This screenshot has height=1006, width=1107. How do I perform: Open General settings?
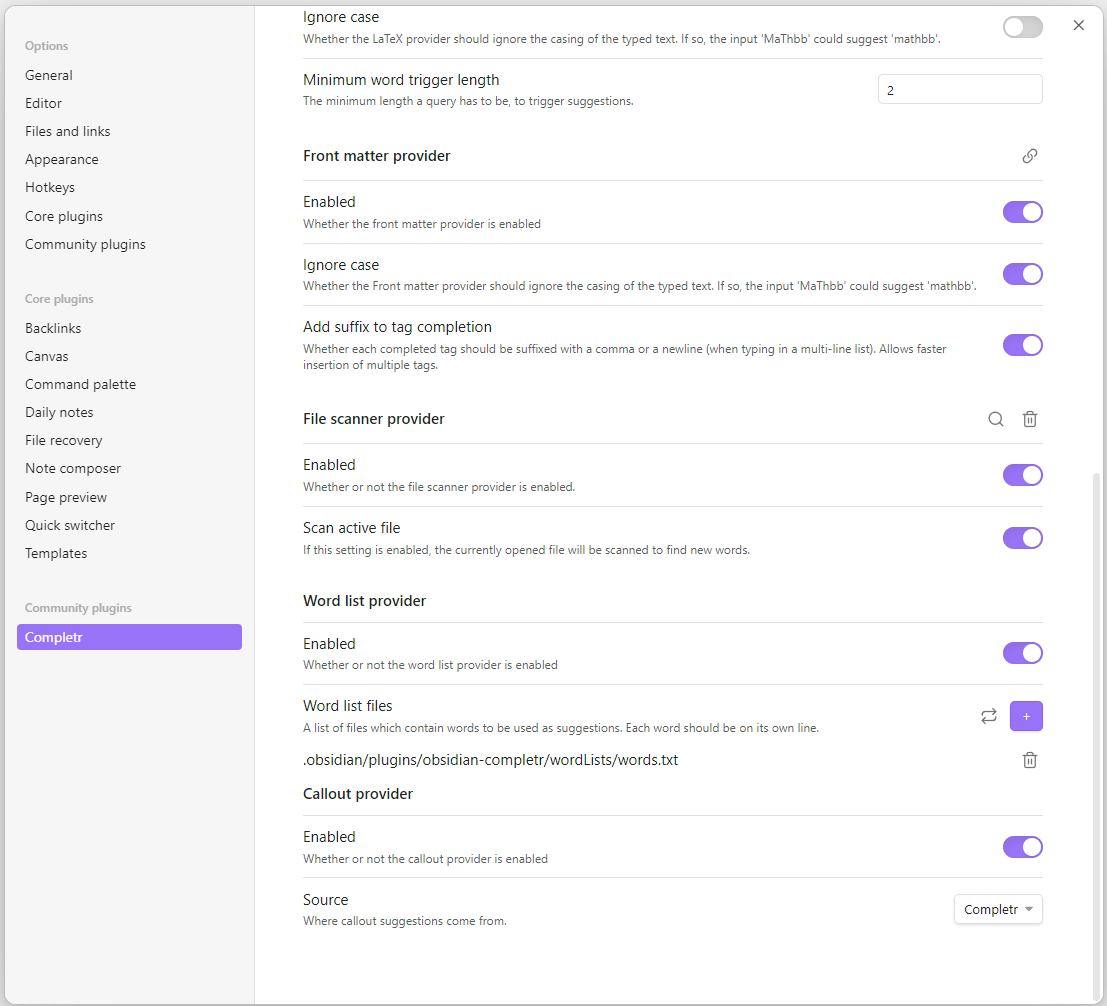(129, 76)
